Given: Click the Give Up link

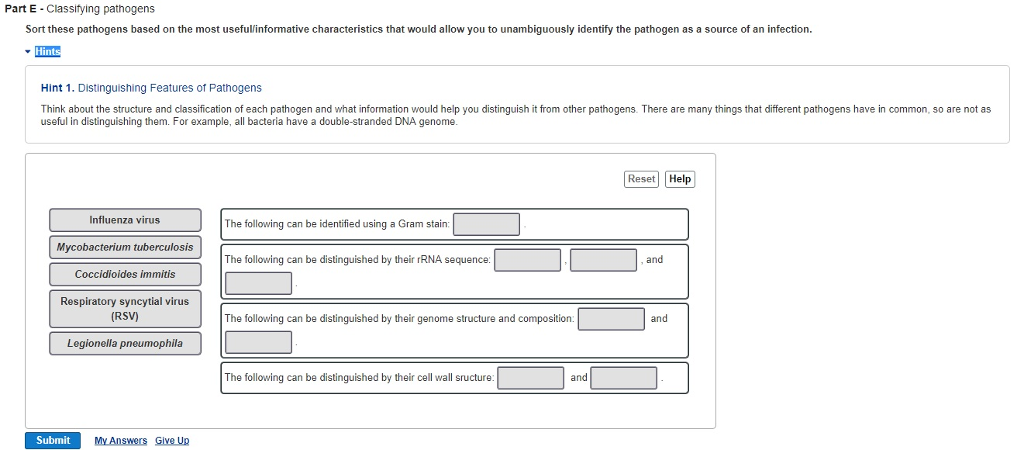Looking at the screenshot, I should coord(172,441).
